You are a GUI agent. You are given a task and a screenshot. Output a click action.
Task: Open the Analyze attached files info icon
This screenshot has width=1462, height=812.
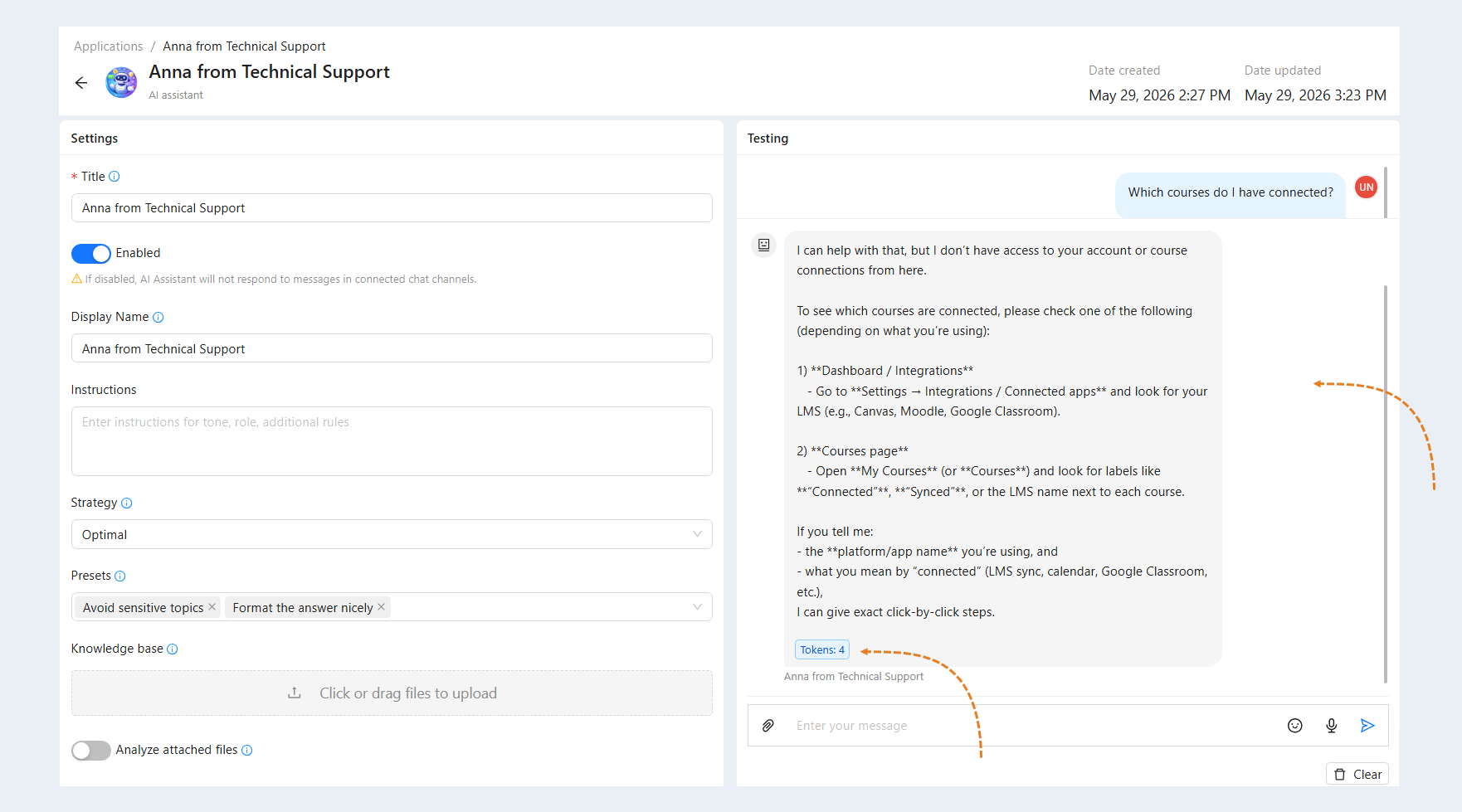pos(247,751)
